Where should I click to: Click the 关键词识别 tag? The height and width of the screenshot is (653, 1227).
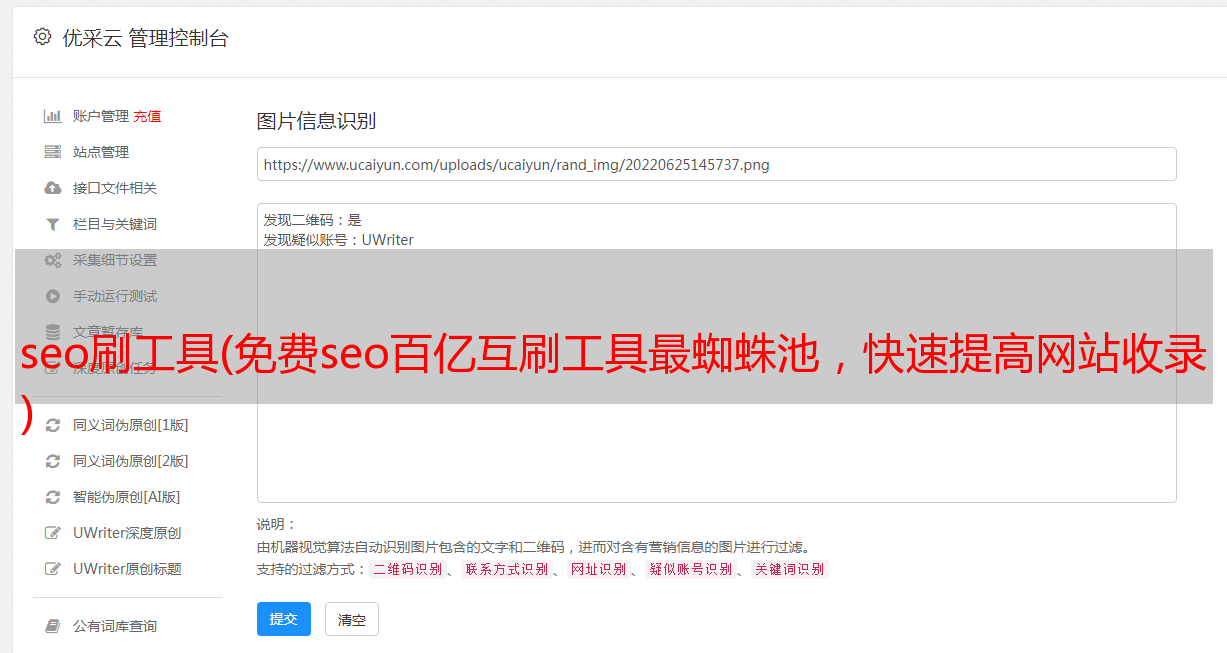tap(789, 569)
